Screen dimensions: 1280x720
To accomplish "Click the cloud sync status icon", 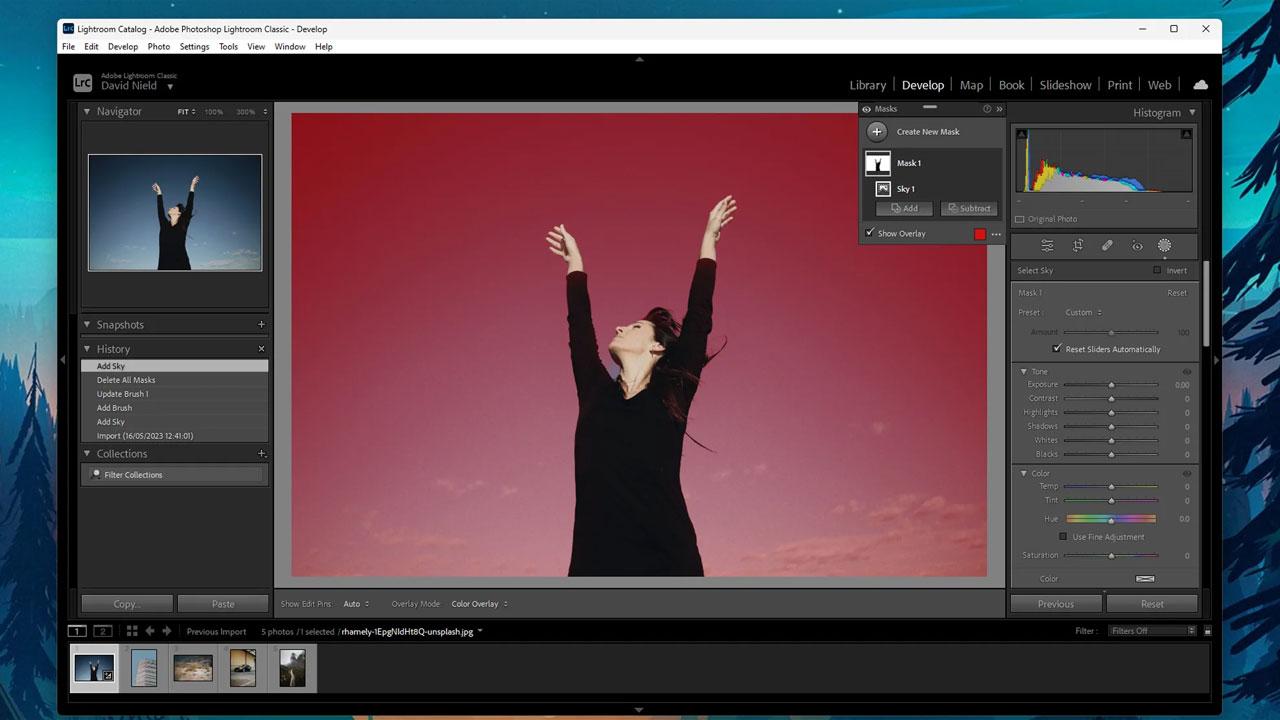I will pyautogui.click(x=1200, y=85).
